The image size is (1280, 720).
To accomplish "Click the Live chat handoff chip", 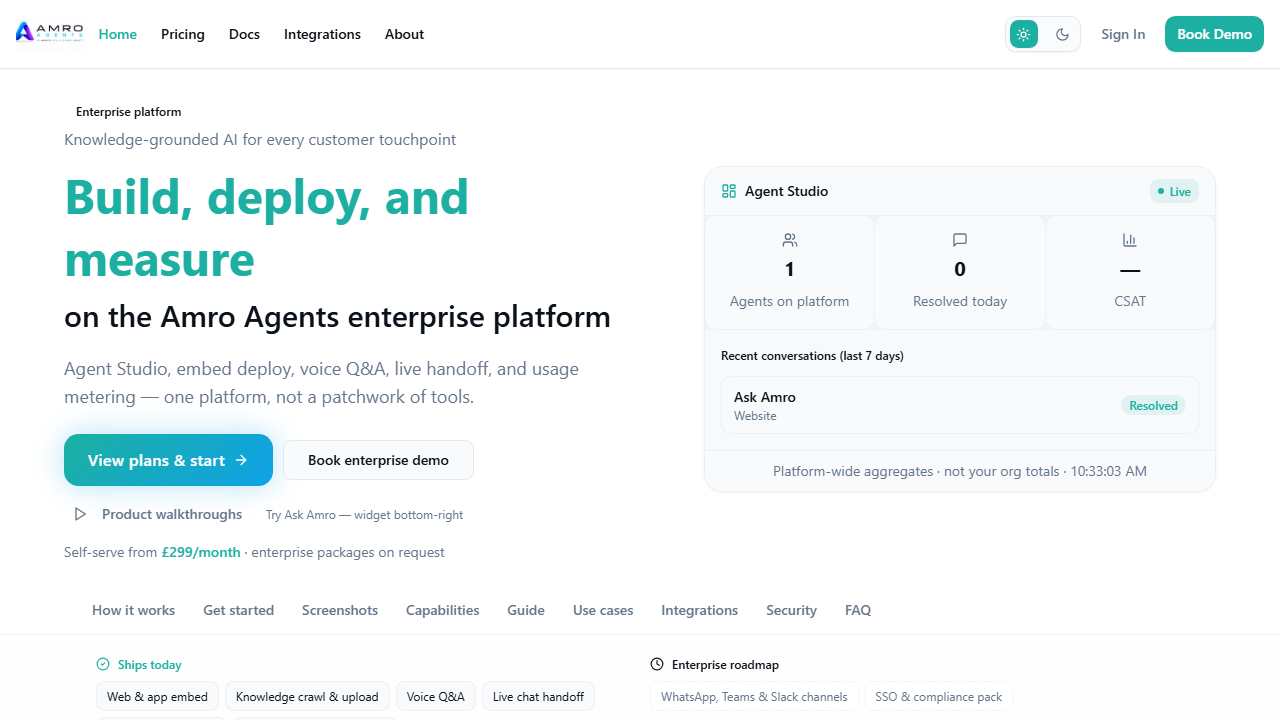I will point(538,696).
